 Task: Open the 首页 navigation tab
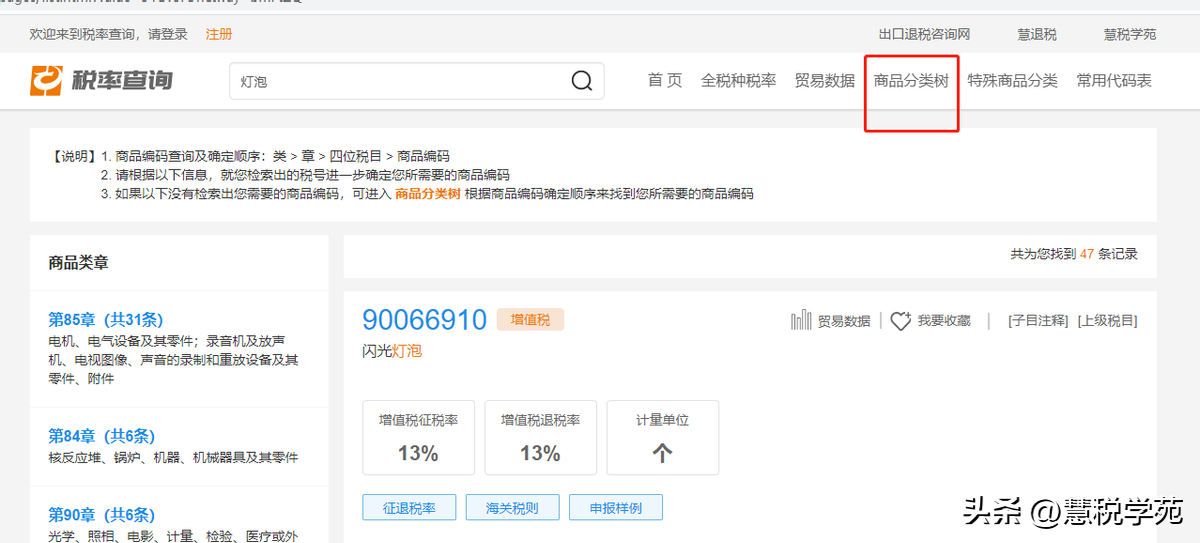point(665,81)
